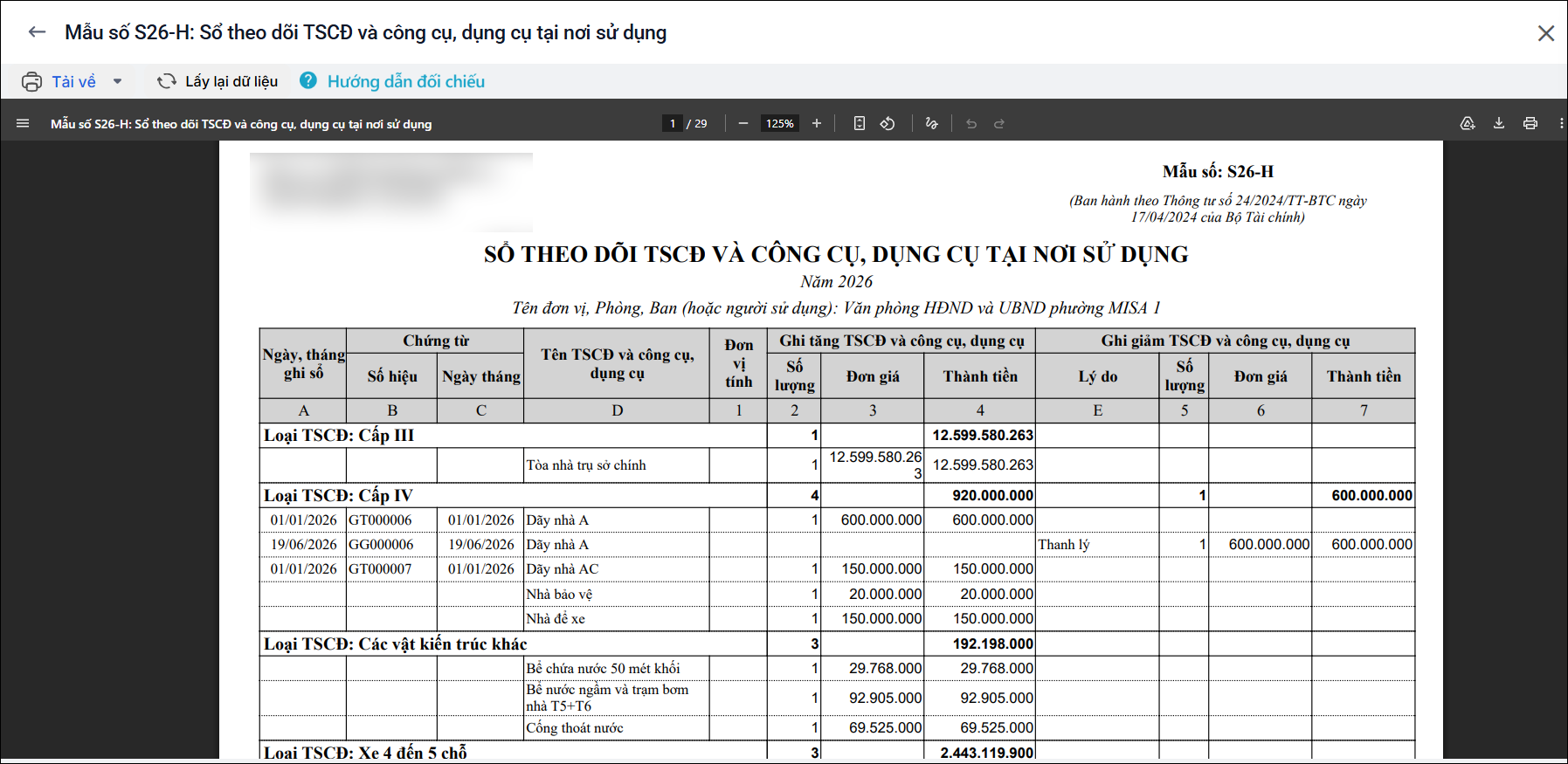Select the draw annotation tool
Screen dimensions: 1568x764
coord(931,124)
